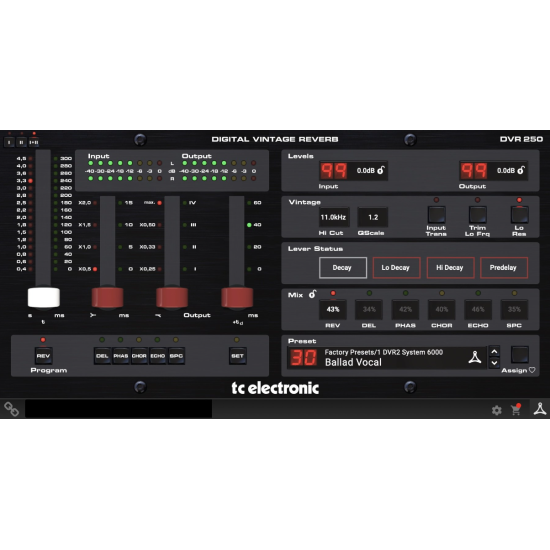550x550 pixels.
Task: Toggle the Output level lock icon
Action: [521, 170]
